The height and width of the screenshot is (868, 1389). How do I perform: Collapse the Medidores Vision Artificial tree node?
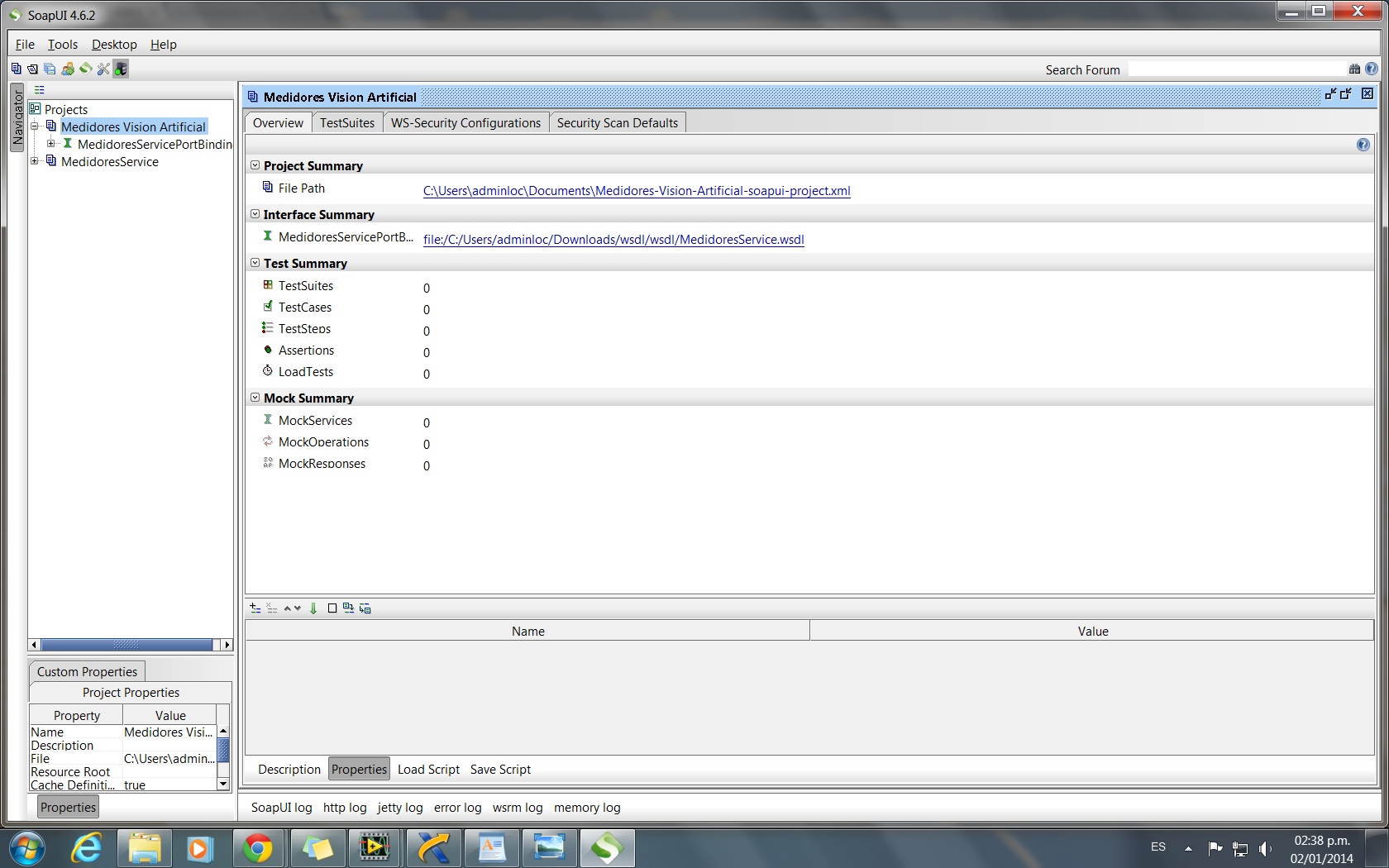pyautogui.click(x=35, y=126)
